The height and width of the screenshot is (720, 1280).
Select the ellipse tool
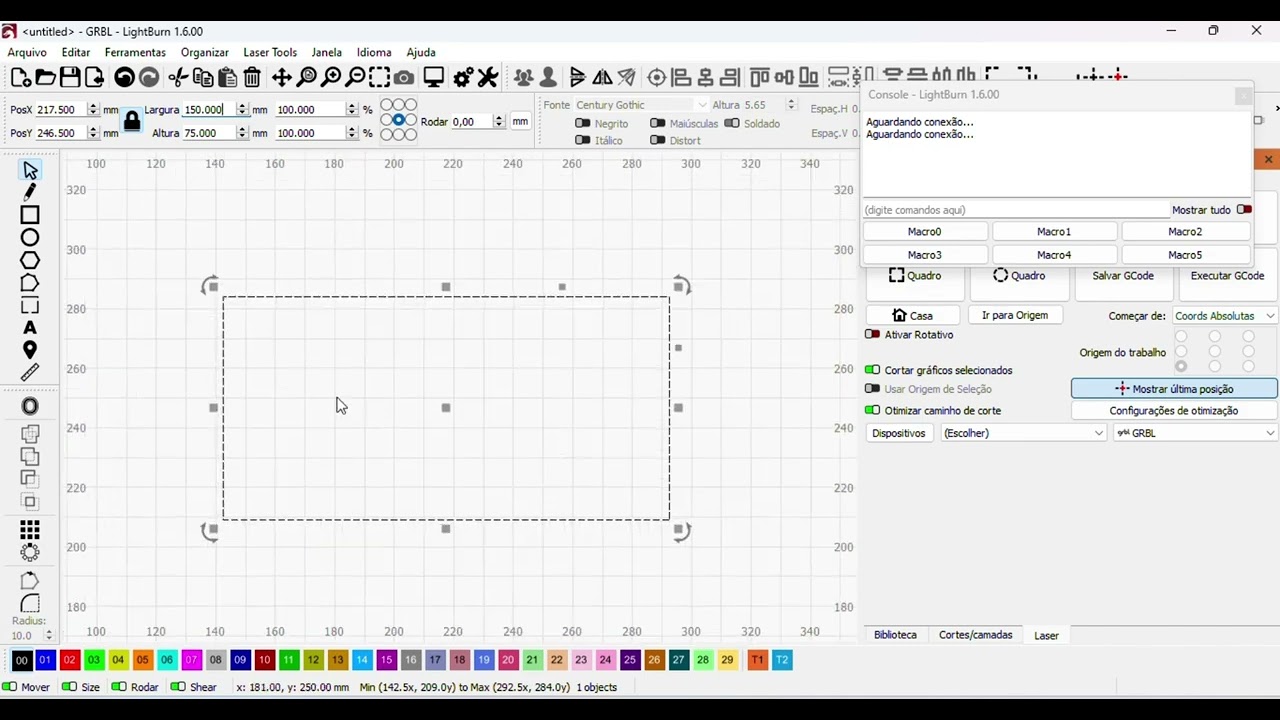click(x=30, y=238)
